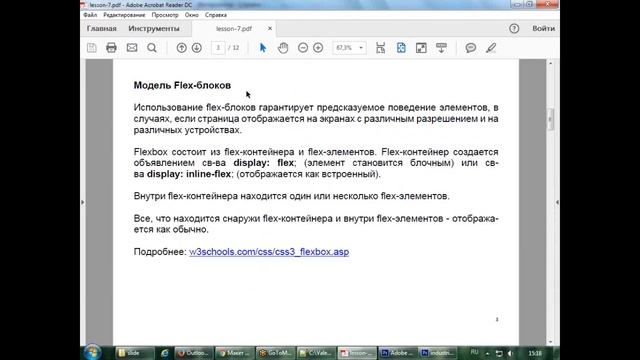
Task: Switch to the Adobe Photoshop taskbar item
Action: pyautogui.click(x=398, y=353)
